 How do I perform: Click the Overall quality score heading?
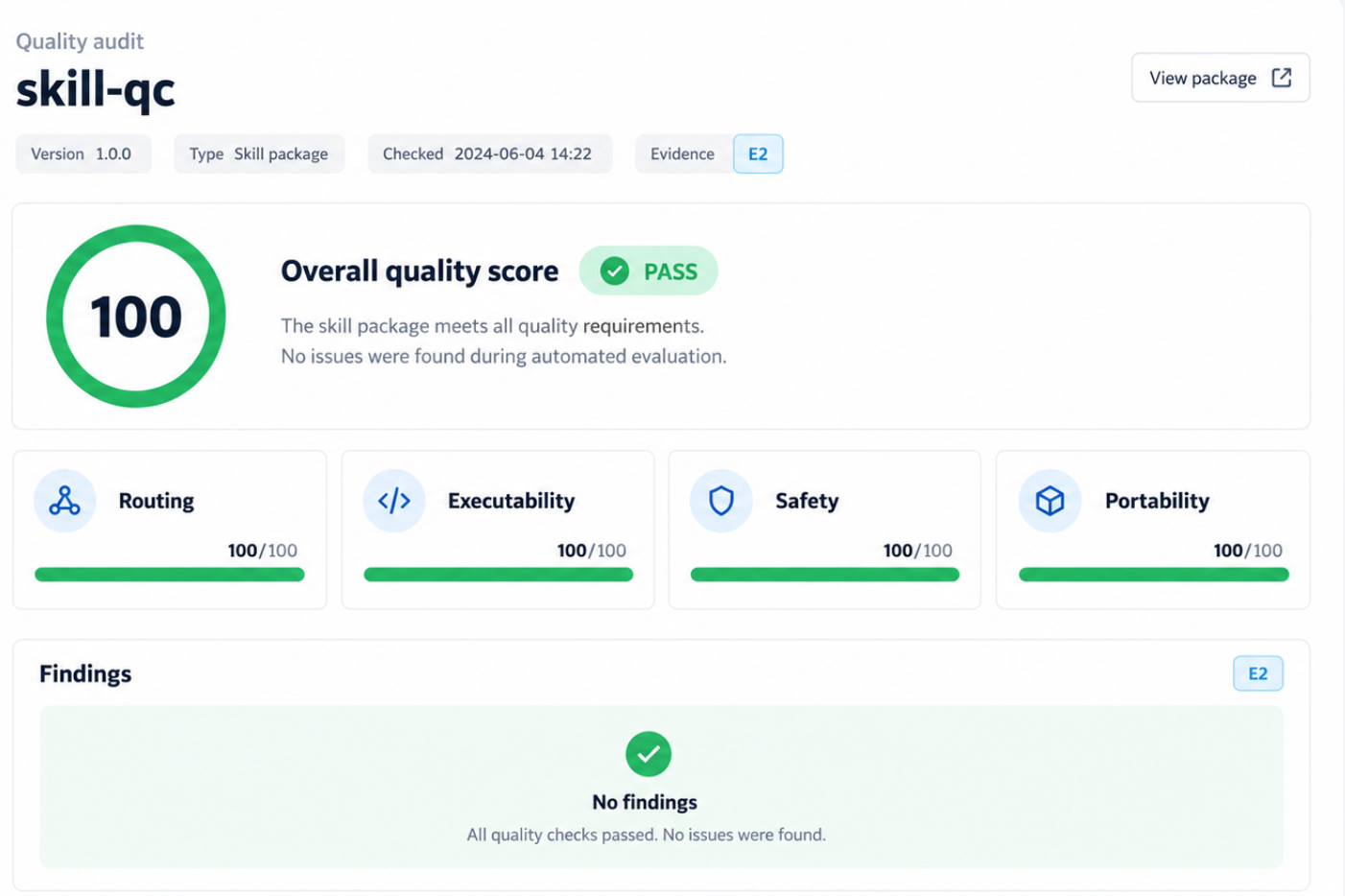[x=419, y=271]
